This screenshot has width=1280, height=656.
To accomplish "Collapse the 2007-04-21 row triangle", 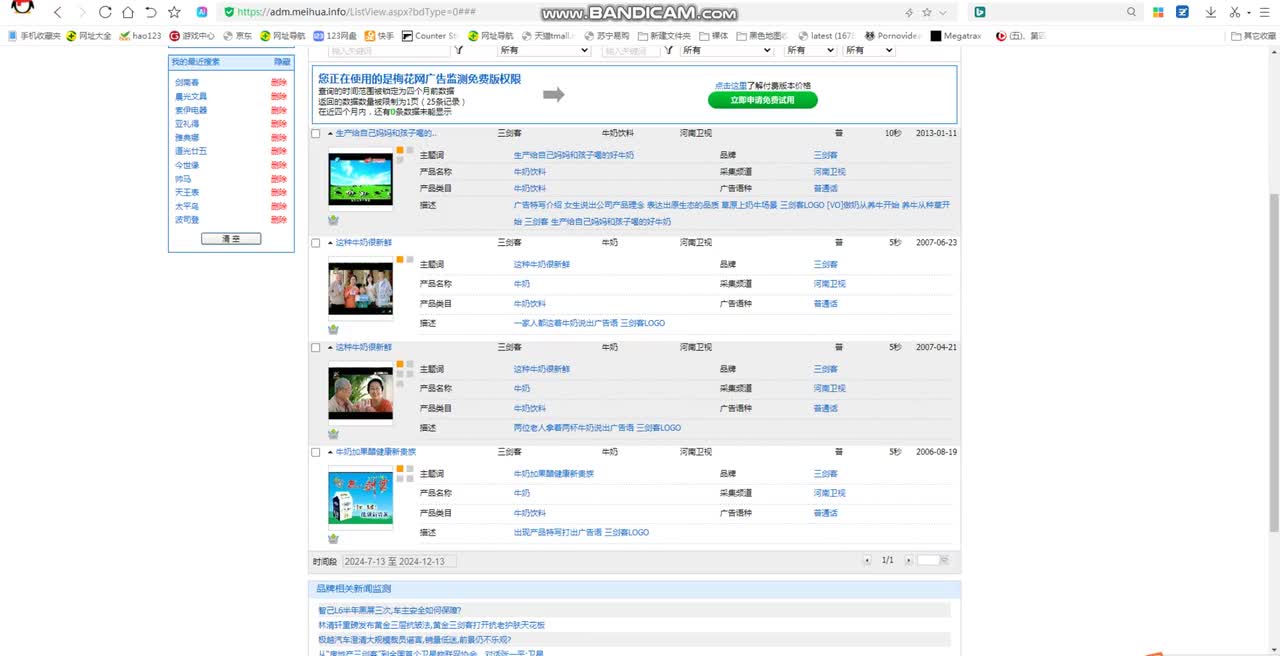I will 330,348.
